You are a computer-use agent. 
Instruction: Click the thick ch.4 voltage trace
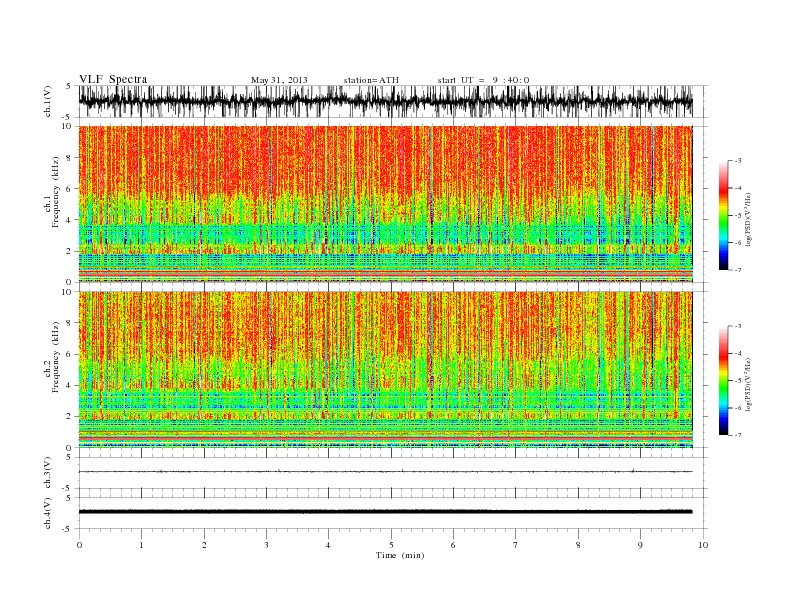click(x=385, y=512)
